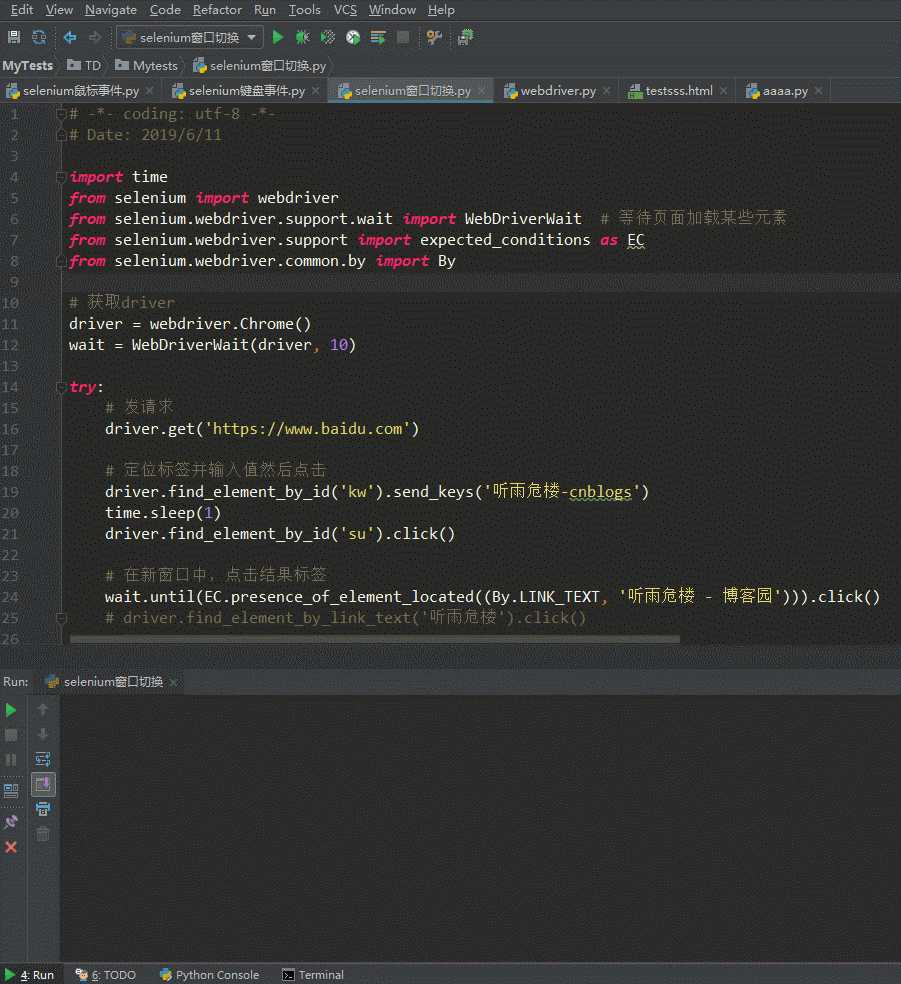Close the selenium键盘事件.py tab
The height and width of the screenshot is (984, 901).
[x=316, y=91]
